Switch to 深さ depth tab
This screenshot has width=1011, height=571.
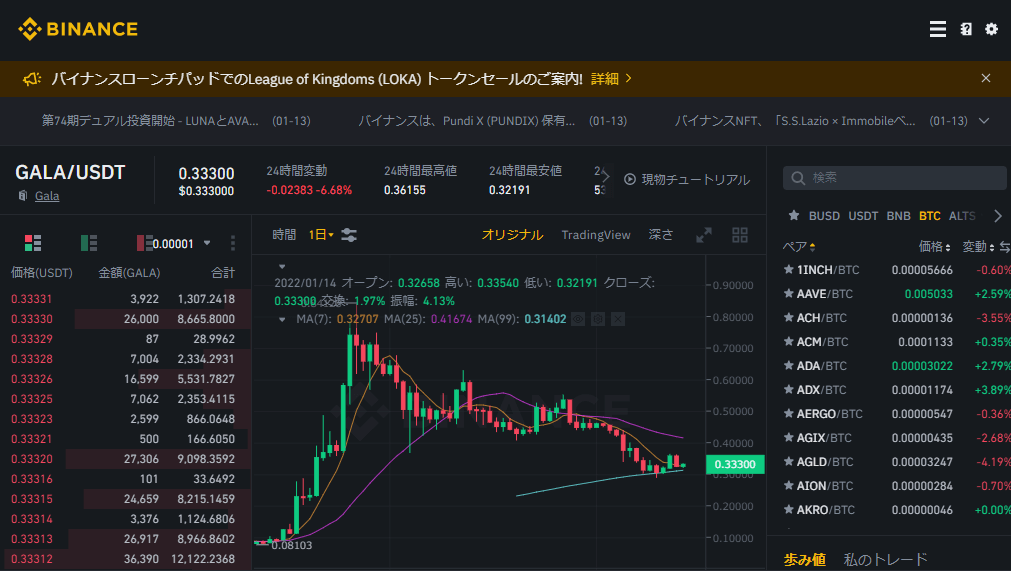[x=661, y=235]
